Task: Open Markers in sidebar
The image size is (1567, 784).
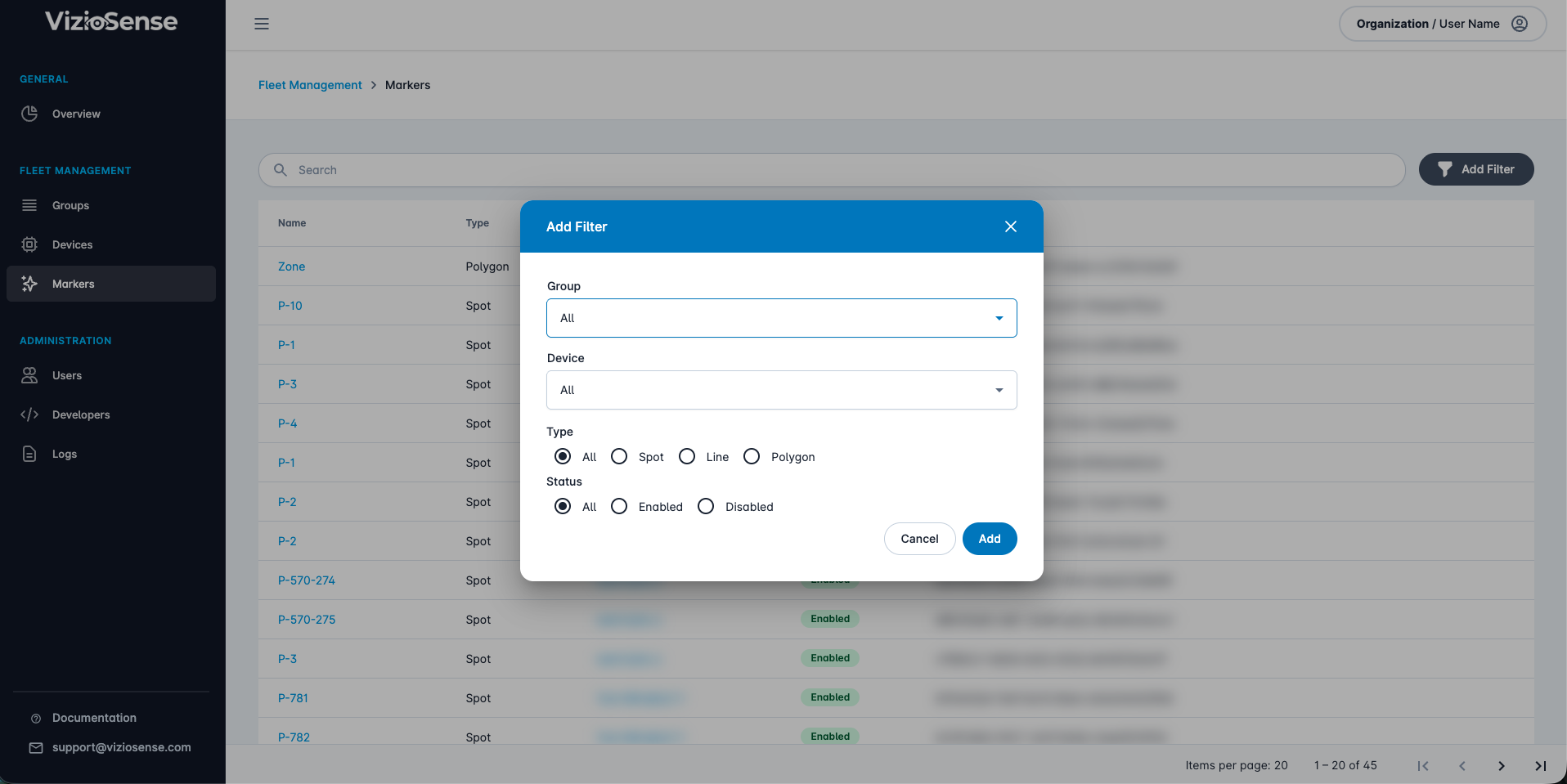Action: tap(111, 284)
